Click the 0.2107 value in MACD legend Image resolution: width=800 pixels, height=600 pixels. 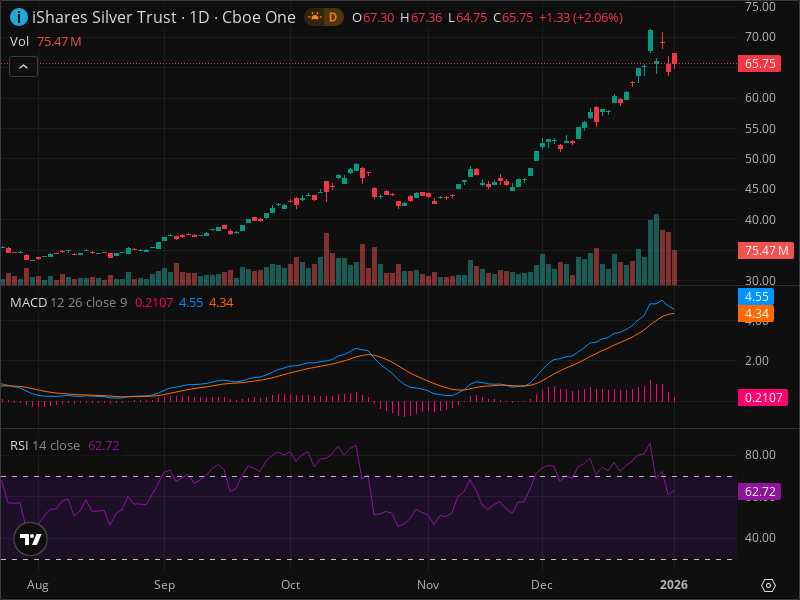154,303
